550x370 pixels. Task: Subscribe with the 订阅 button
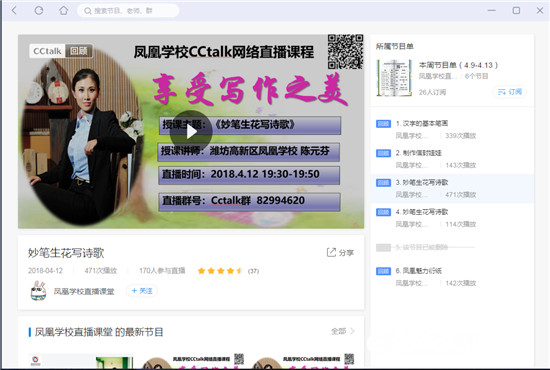510,92
